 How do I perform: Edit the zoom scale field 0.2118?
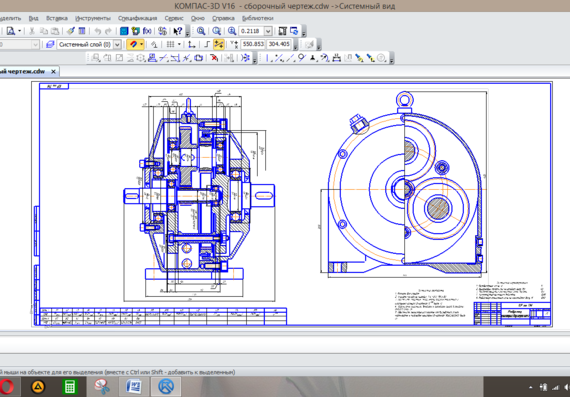pos(252,31)
